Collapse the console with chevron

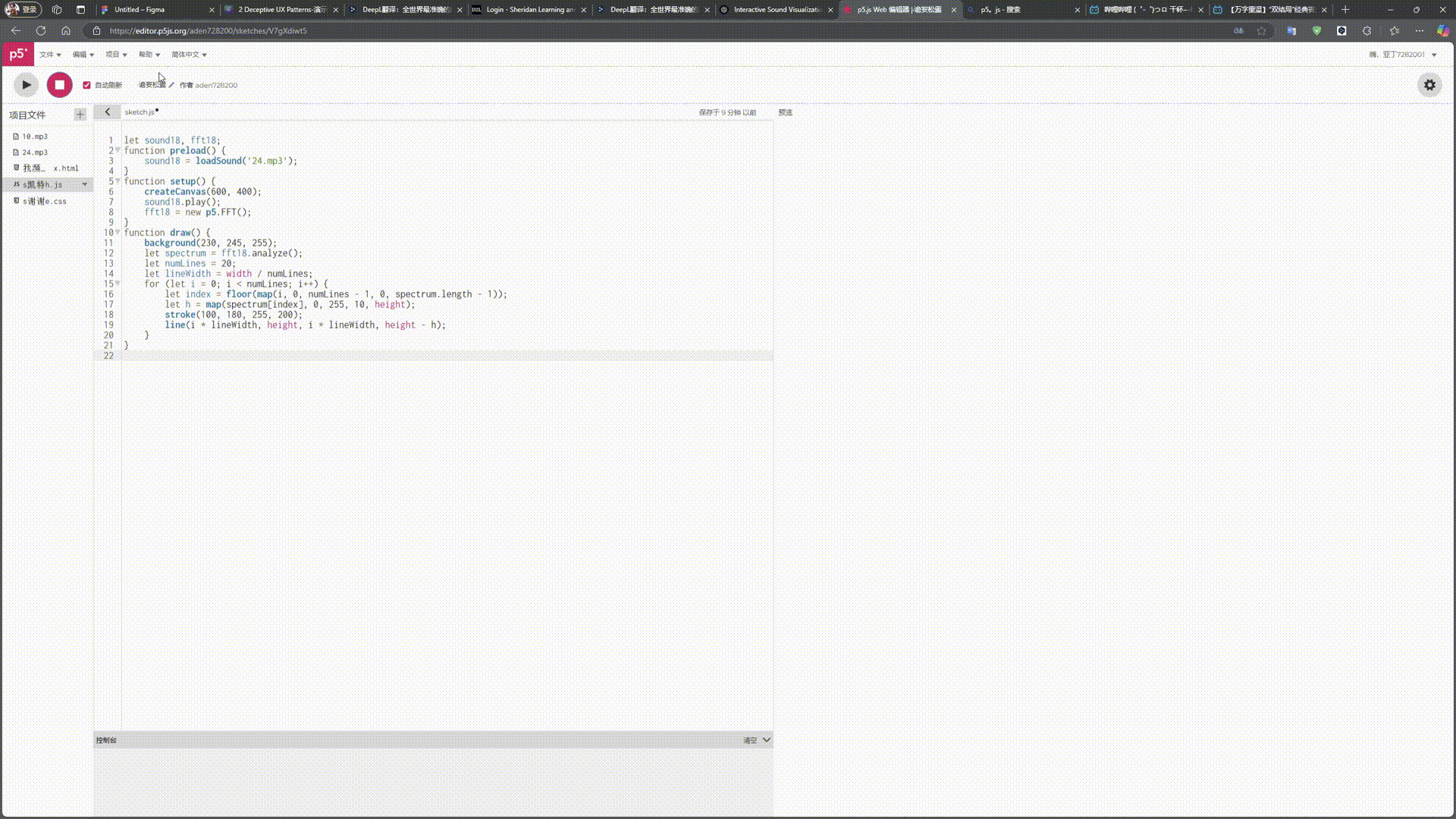(x=767, y=740)
